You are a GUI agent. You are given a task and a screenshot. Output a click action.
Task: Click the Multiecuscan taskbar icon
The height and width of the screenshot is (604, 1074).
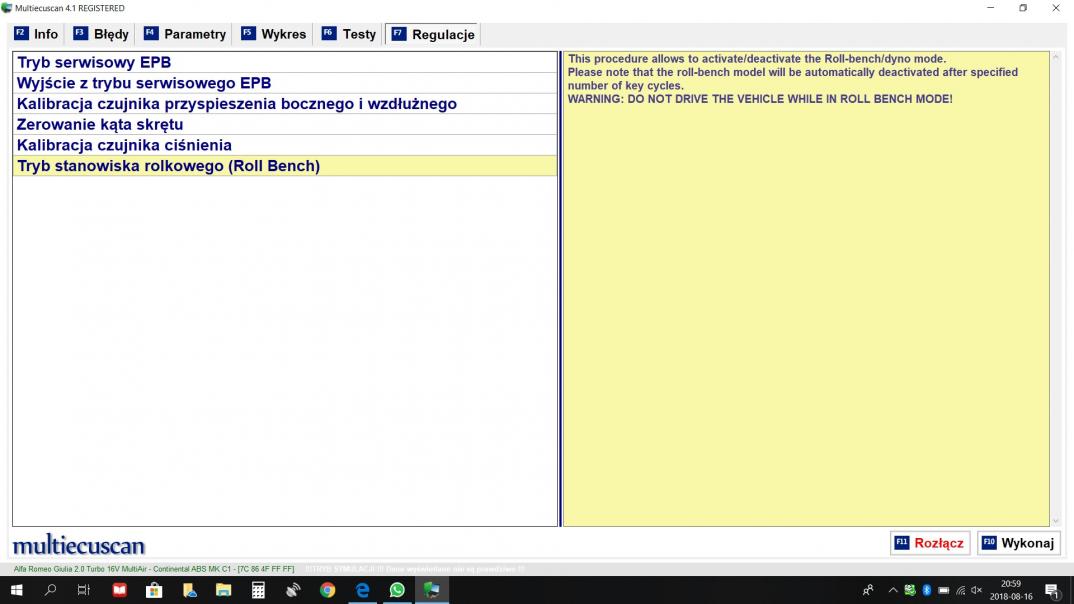(432, 590)
